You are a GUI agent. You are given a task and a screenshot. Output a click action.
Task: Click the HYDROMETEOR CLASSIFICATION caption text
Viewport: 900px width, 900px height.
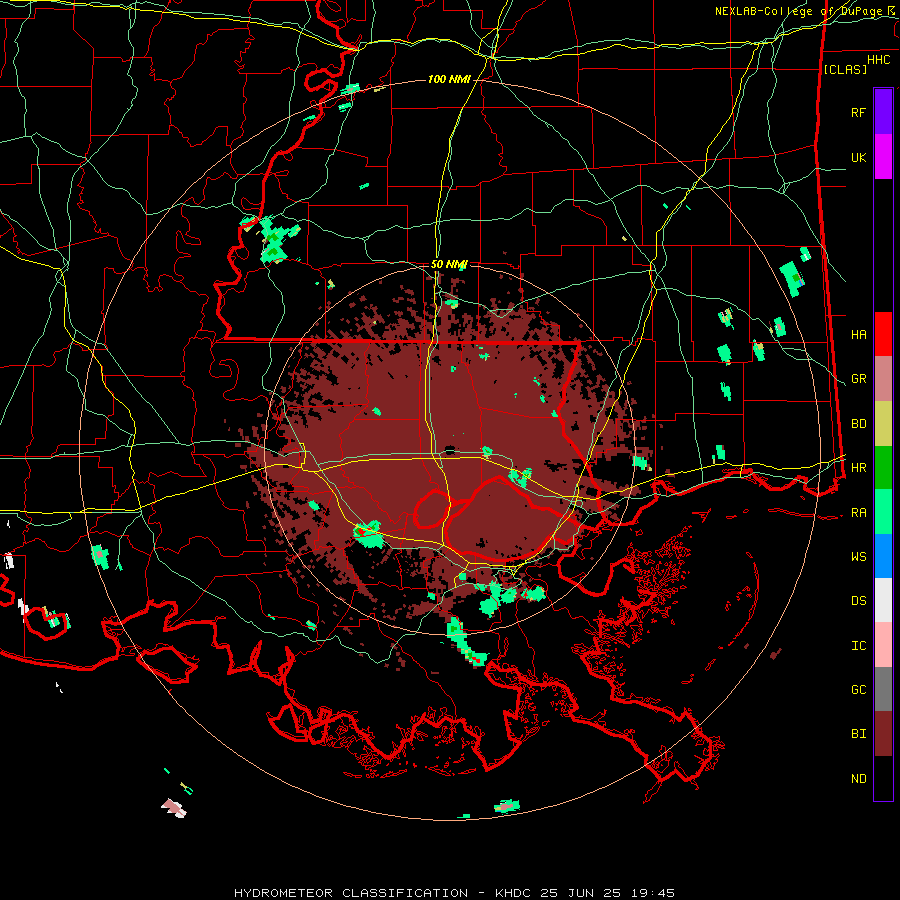[351, 893]
